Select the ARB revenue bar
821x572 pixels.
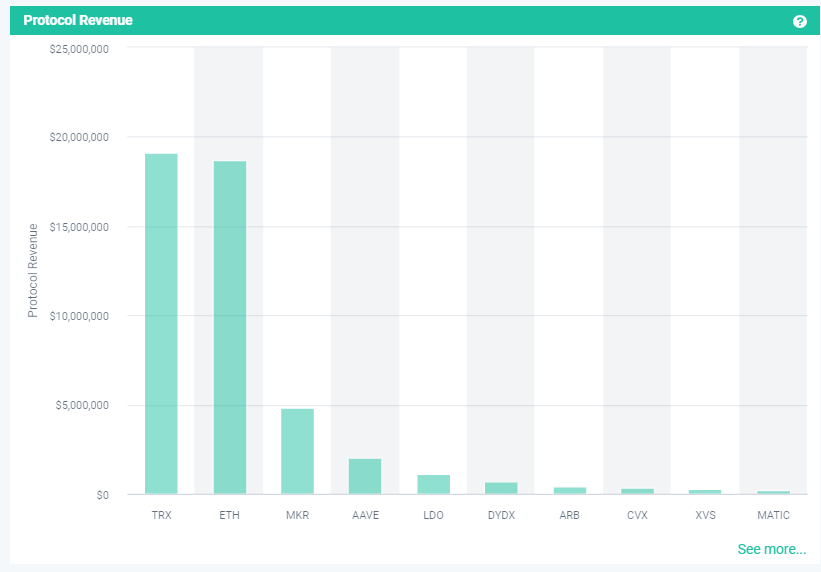570,491
